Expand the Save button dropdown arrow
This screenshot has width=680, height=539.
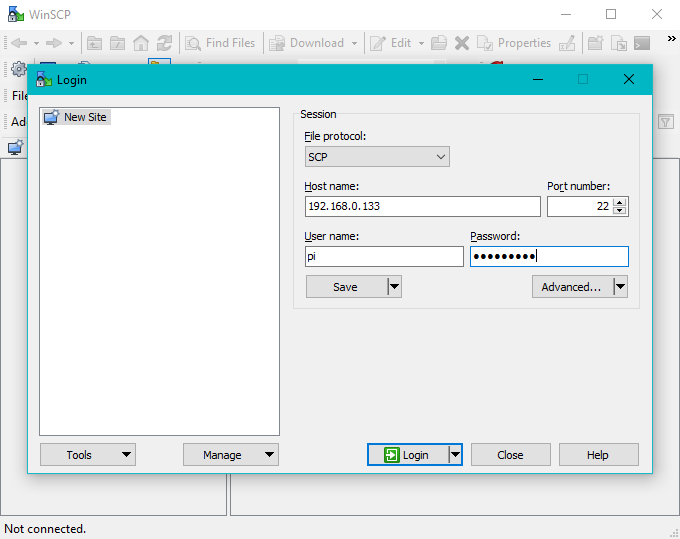click(x=395, y=287)
